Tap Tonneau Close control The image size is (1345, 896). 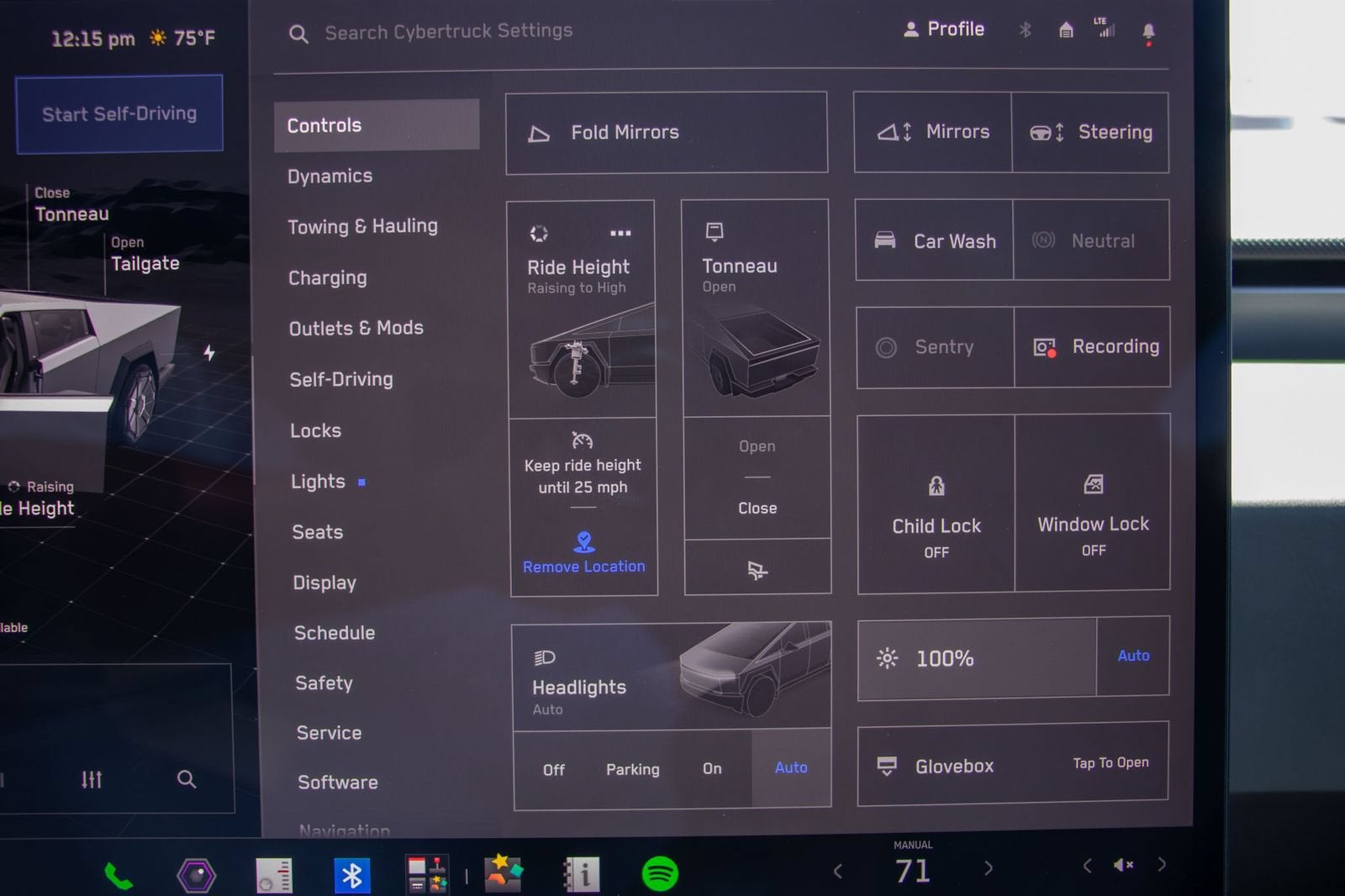click(757, 509)
